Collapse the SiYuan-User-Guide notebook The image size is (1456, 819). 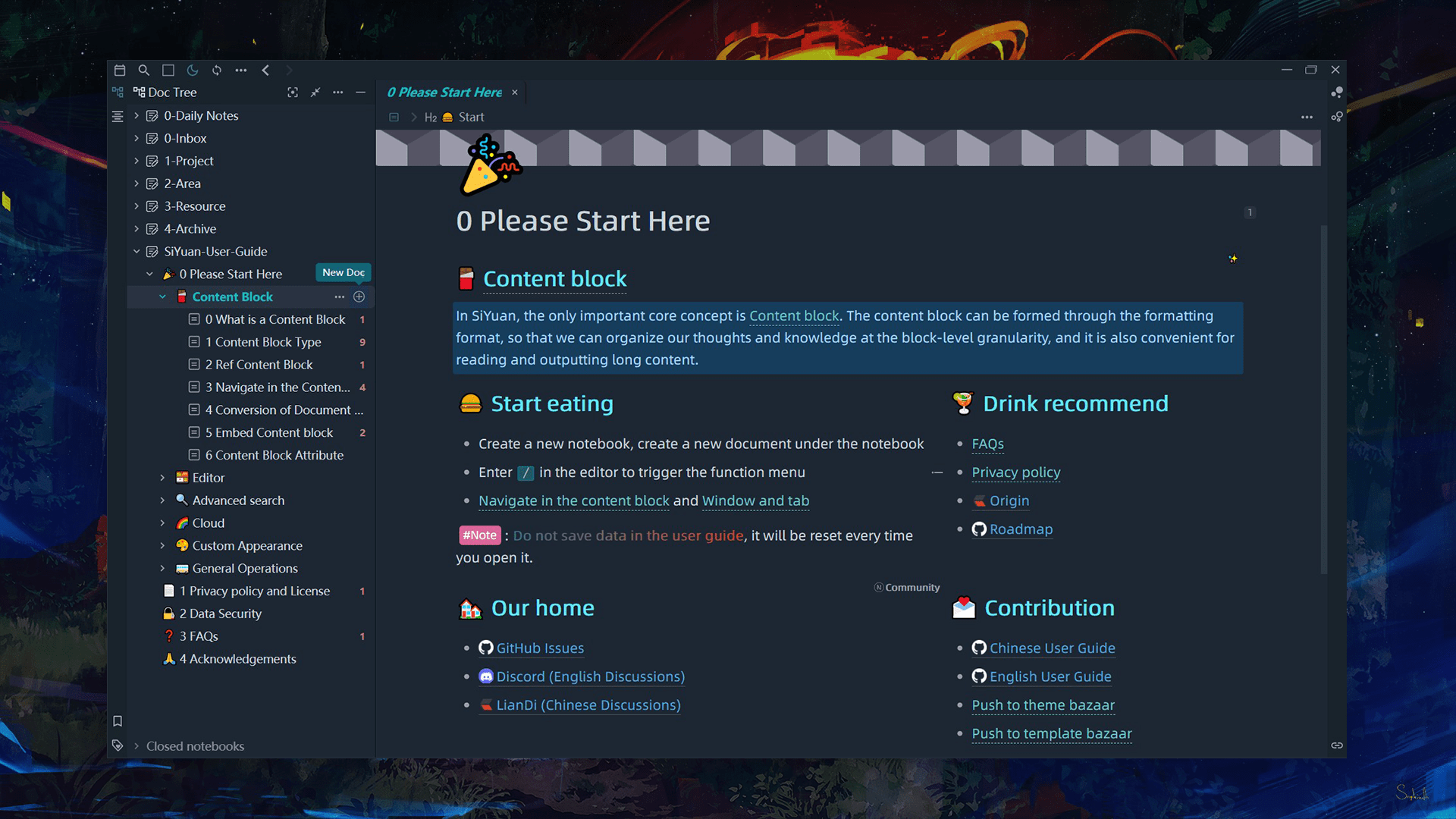click(136, 251)
